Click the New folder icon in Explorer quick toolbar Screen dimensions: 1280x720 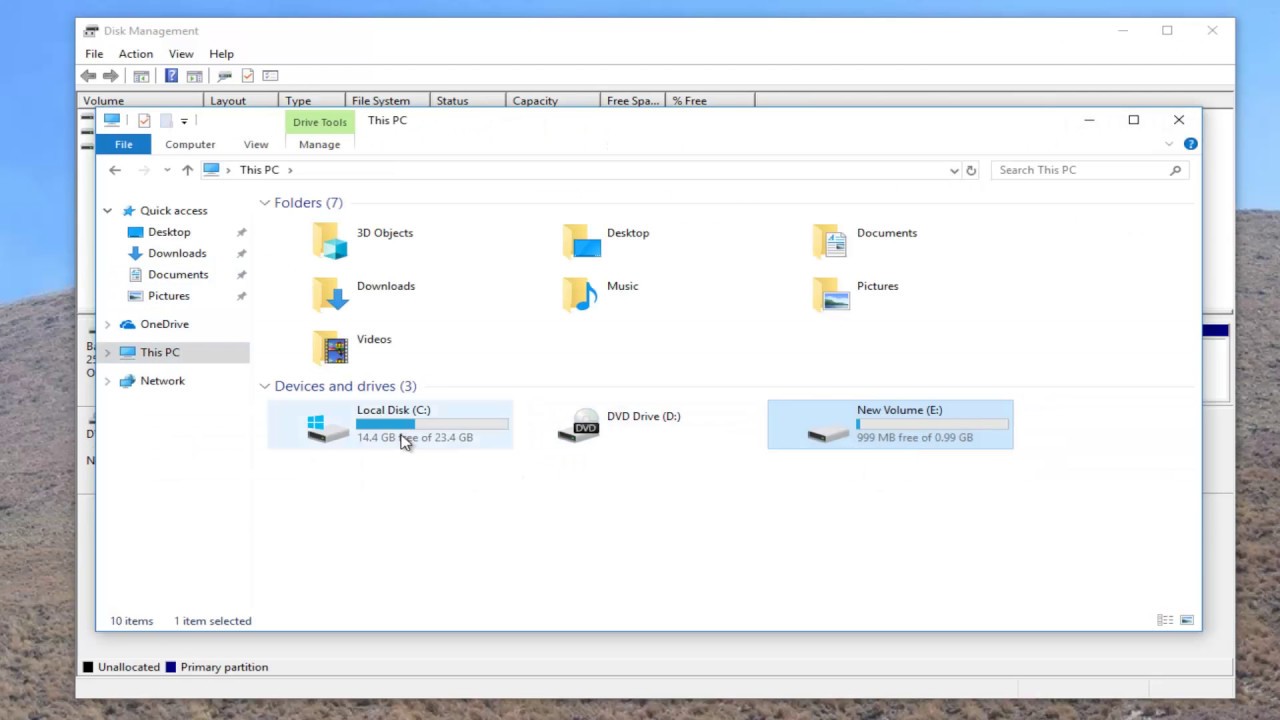point(166,121)
